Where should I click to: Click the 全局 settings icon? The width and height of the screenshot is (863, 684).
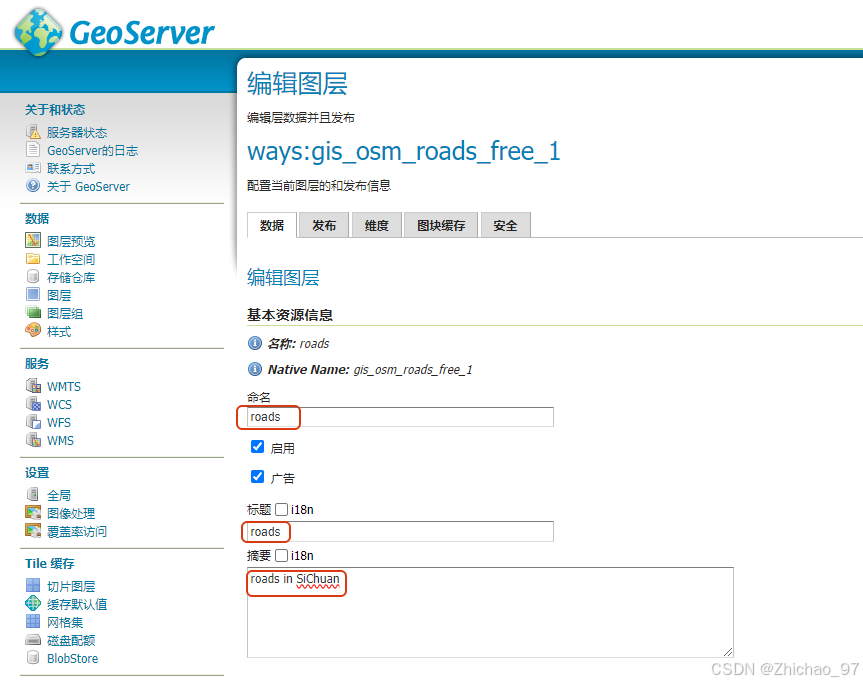click(x=32, y=494)
